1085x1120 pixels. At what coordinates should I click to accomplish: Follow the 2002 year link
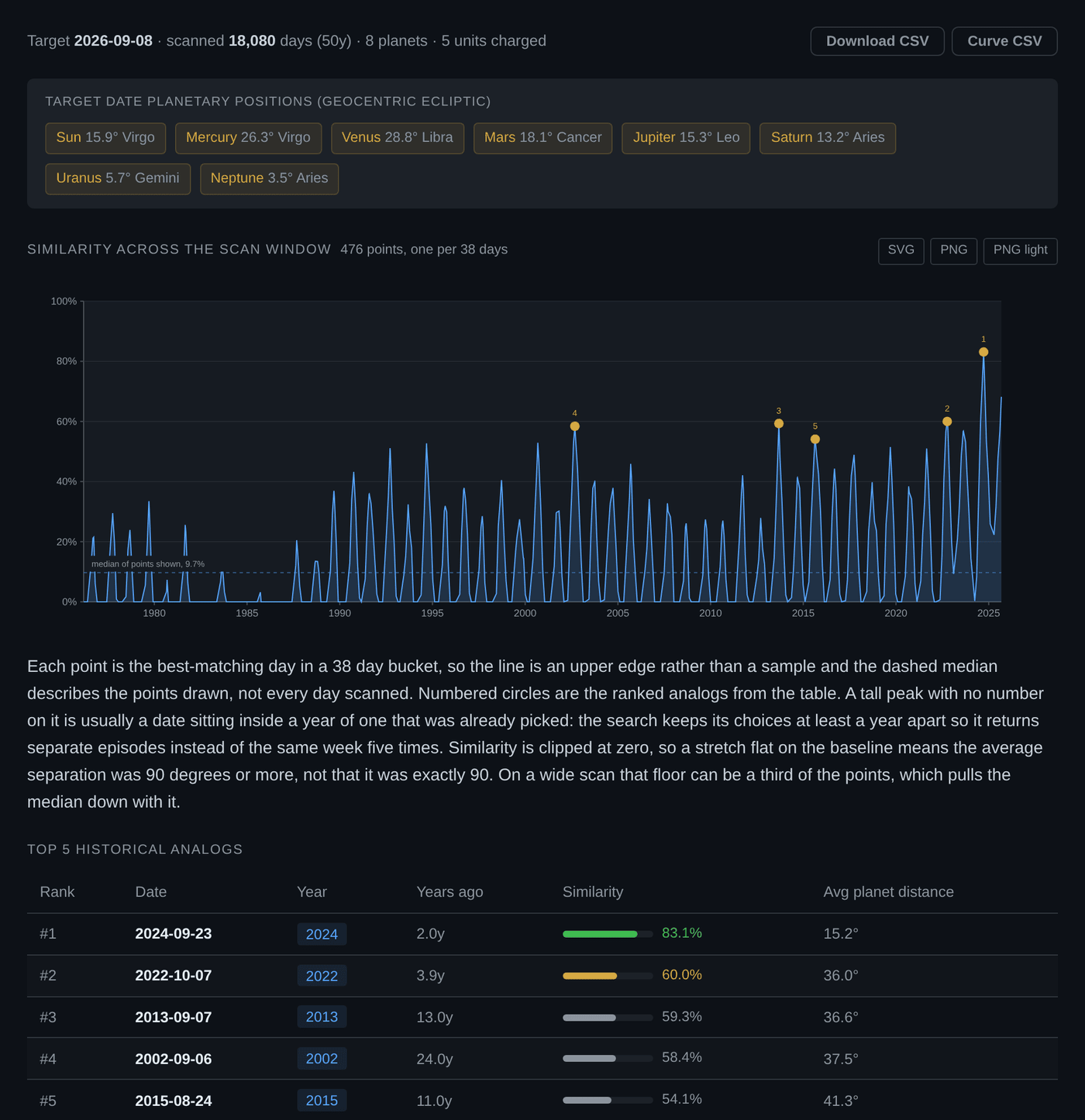pos(322,1059)
